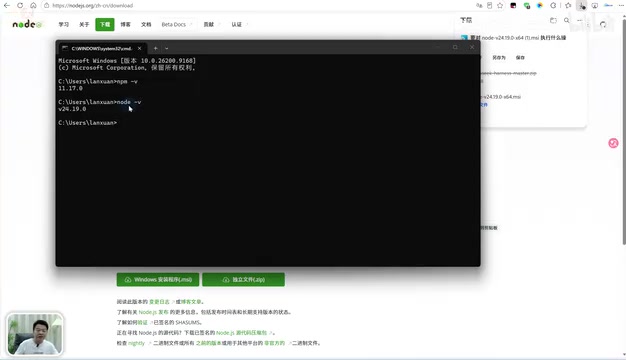Open the reading view icon in address bar

pyautogui.click(x=489, y=6)
